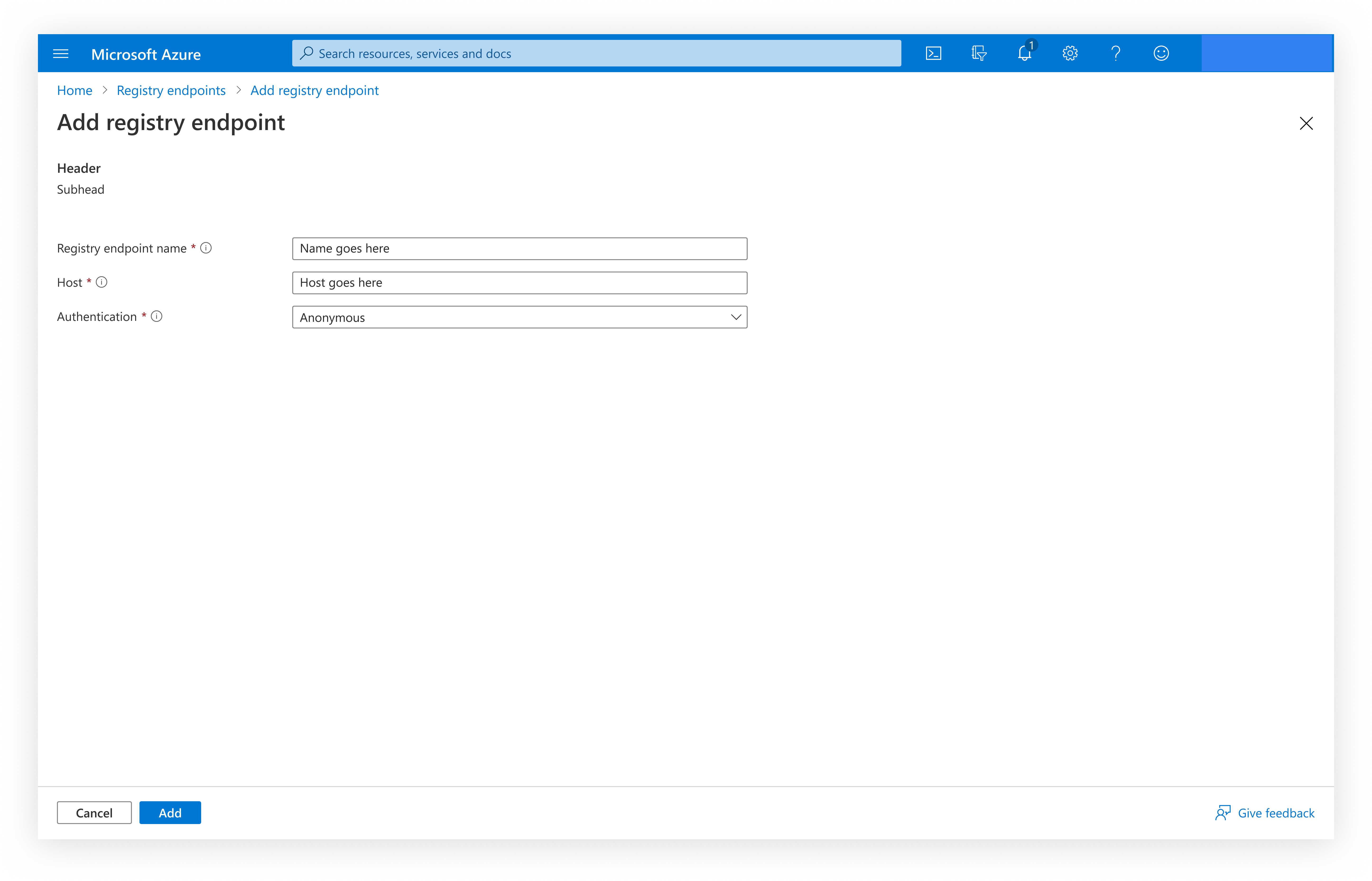The height and width of the screenshot is (881, 1372).
Task: Focus the Host input field
Action: (520, 283)
